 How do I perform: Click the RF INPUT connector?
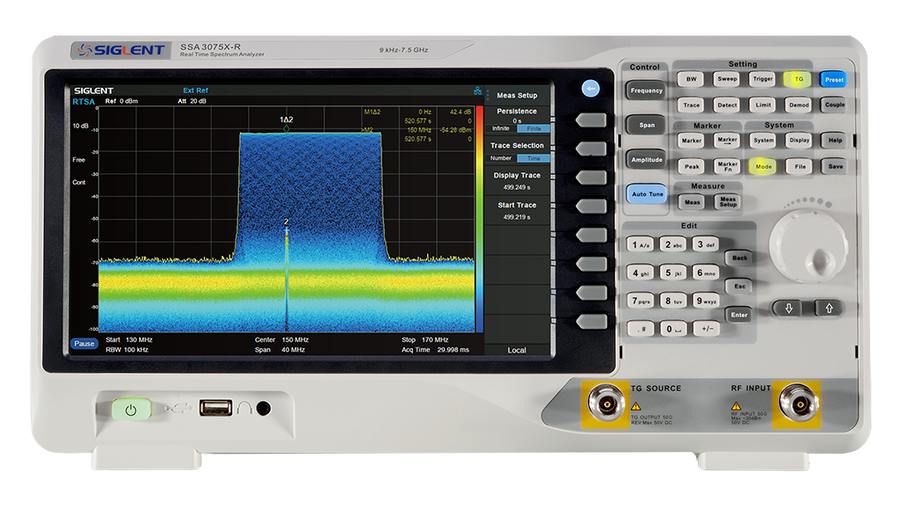pyautogui.click(x=798, y=403)
